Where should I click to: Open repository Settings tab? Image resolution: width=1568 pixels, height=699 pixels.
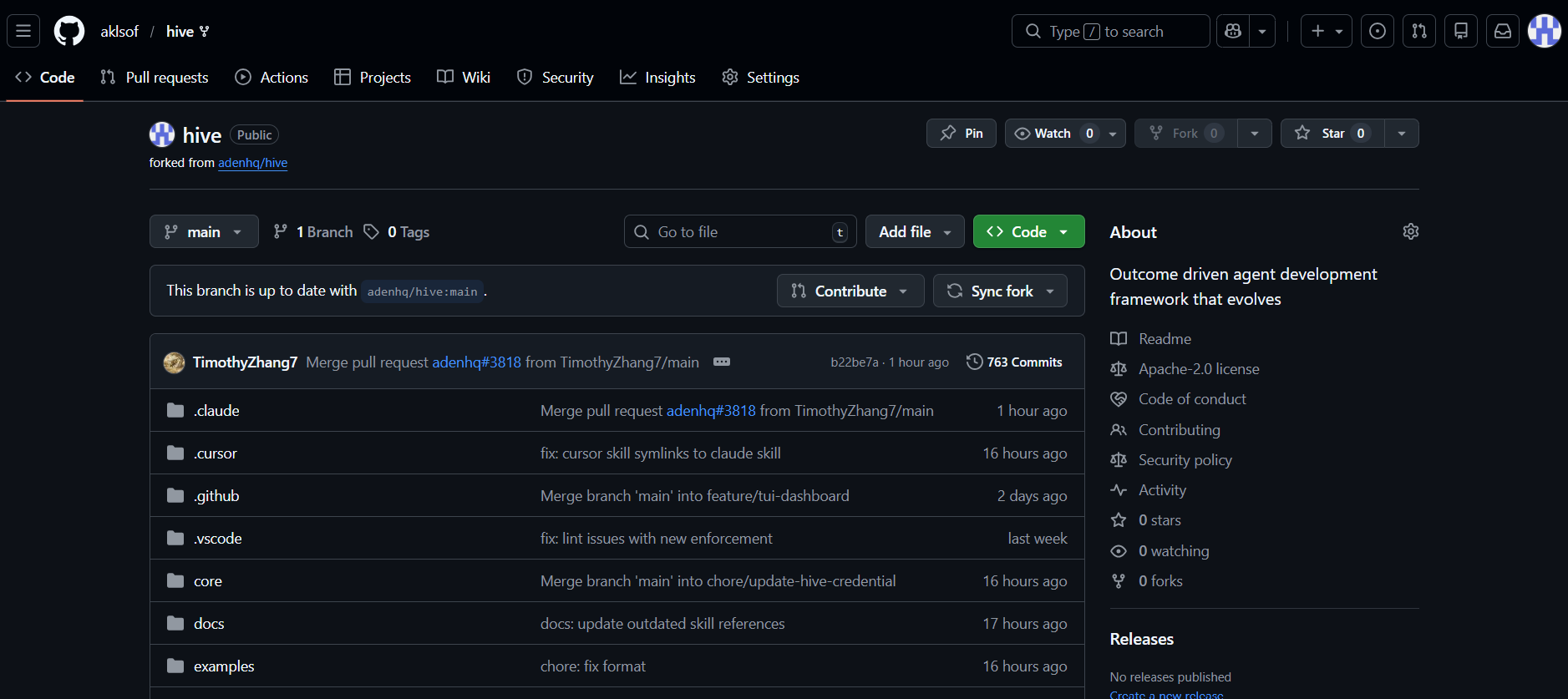(x=761, y=77)
